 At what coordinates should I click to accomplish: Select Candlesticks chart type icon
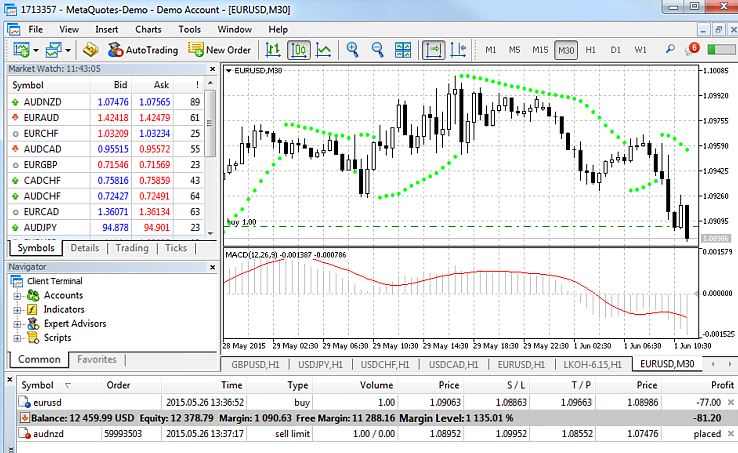click(298, 49)
